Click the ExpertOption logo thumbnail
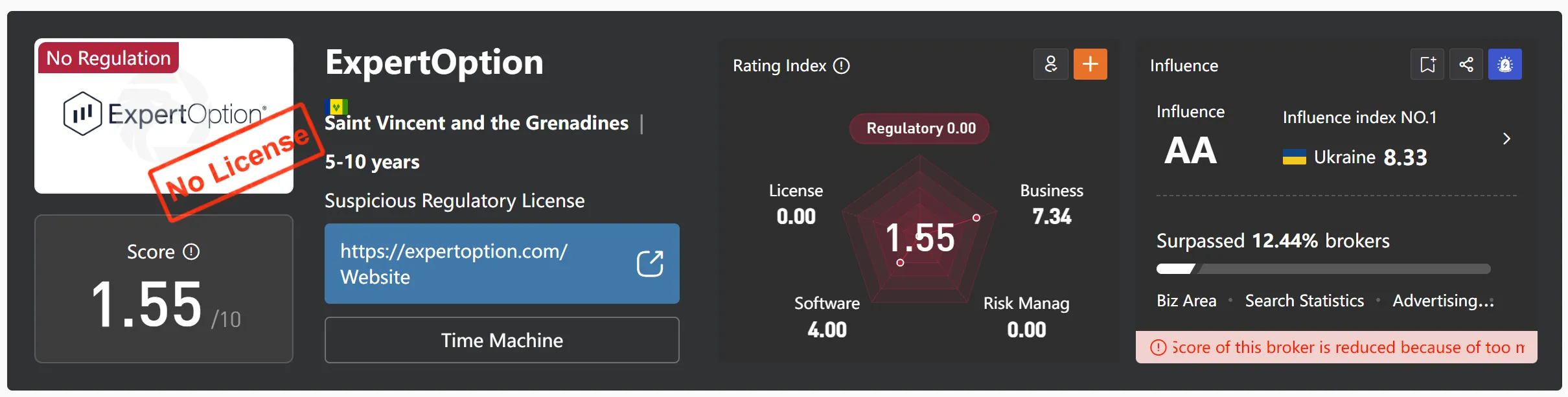Screen dimensions: 1568x397 click(x=164, y=116)
